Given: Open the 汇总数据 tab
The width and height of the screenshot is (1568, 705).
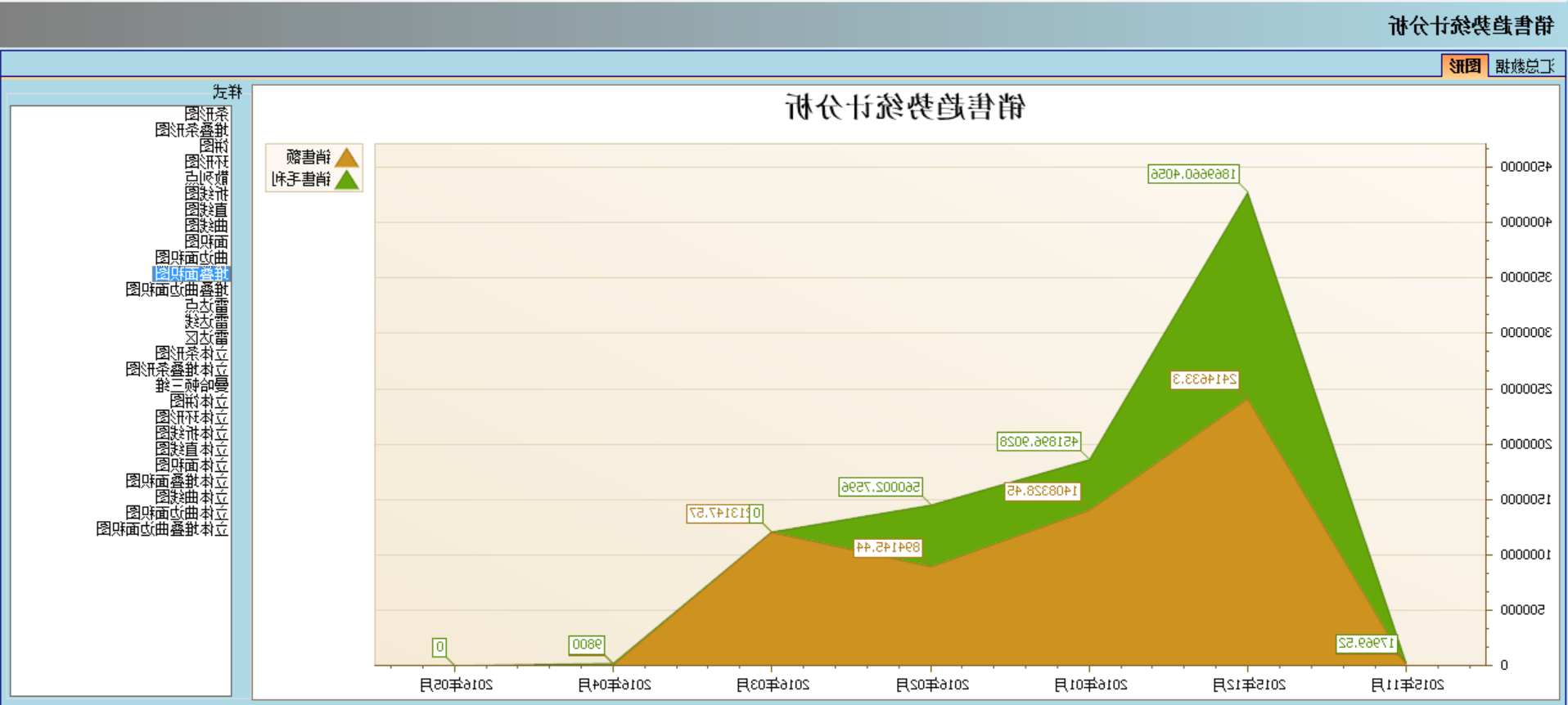Looking at the screenshot, I should pos(1525,66).
